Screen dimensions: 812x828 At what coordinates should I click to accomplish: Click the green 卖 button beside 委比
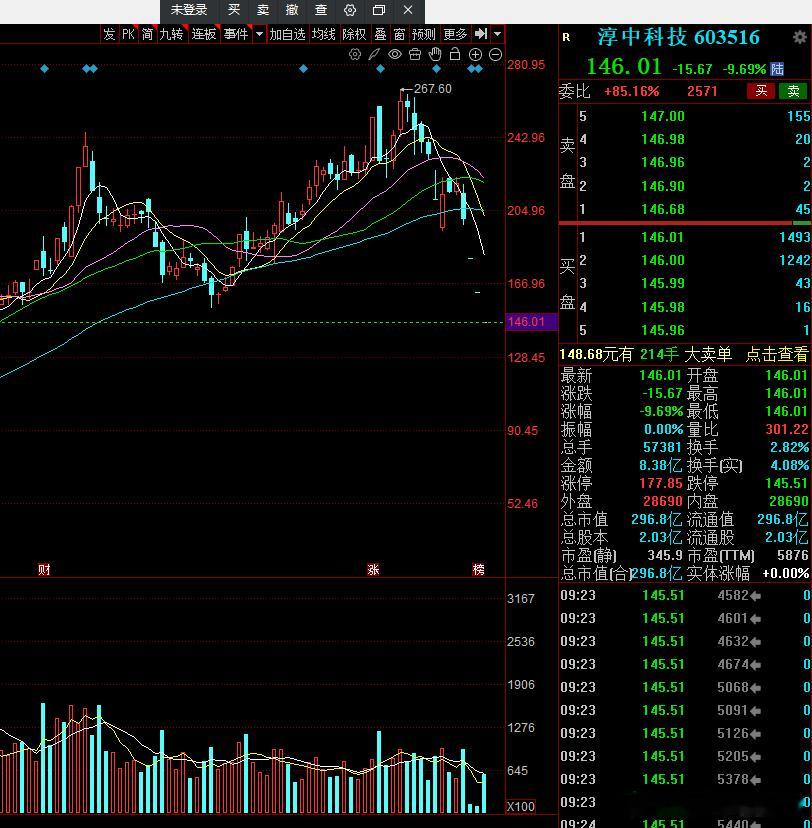click(793, 91)
